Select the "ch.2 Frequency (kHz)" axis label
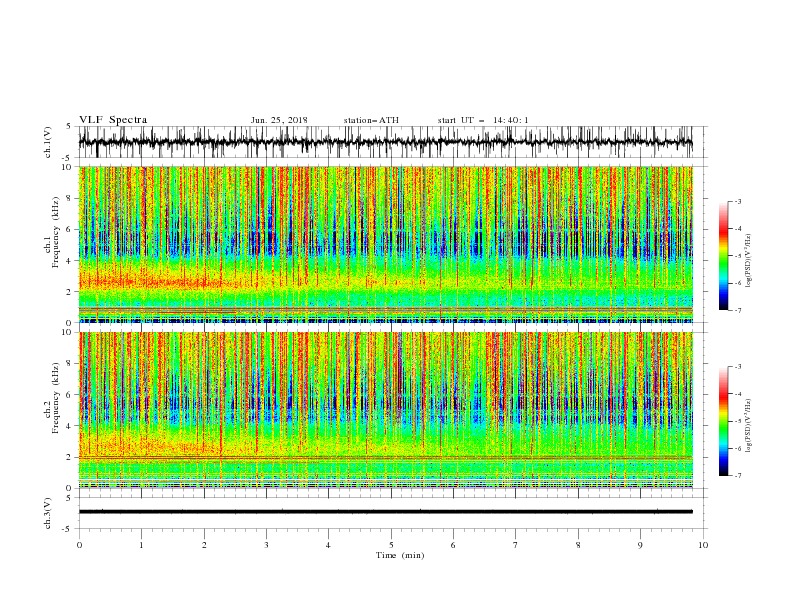The image size is (792, 612). (52, 398)
